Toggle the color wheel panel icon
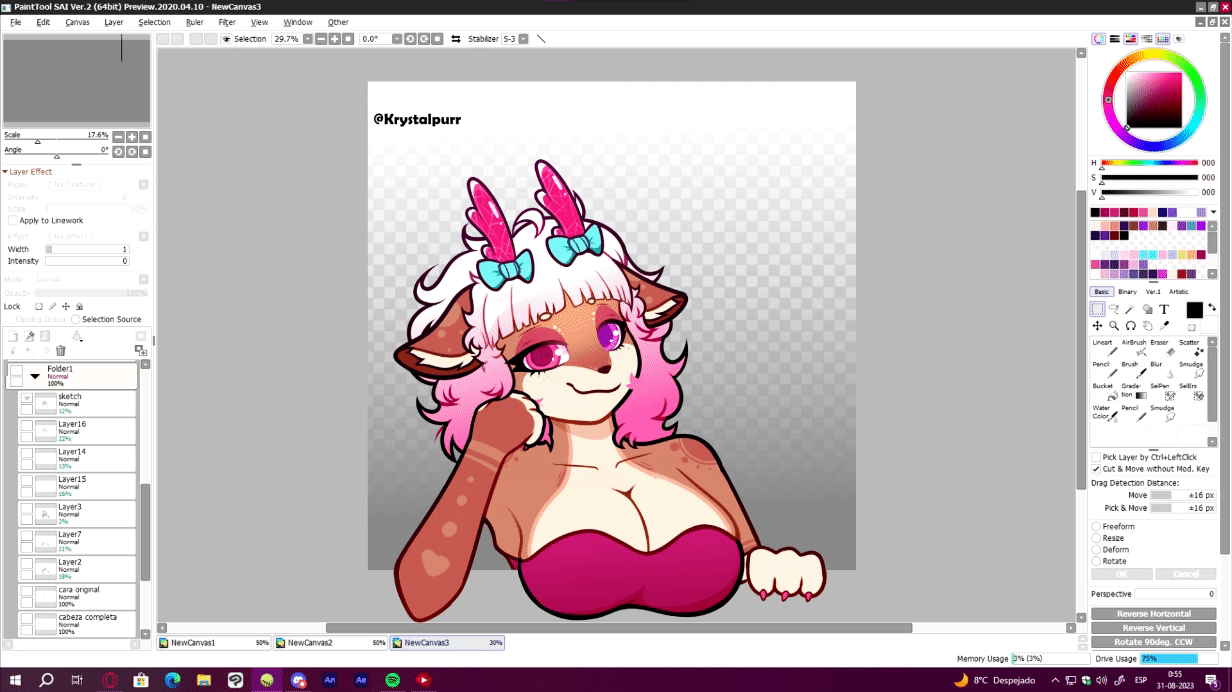1232x692 pixels. [x=1098, y=39]
